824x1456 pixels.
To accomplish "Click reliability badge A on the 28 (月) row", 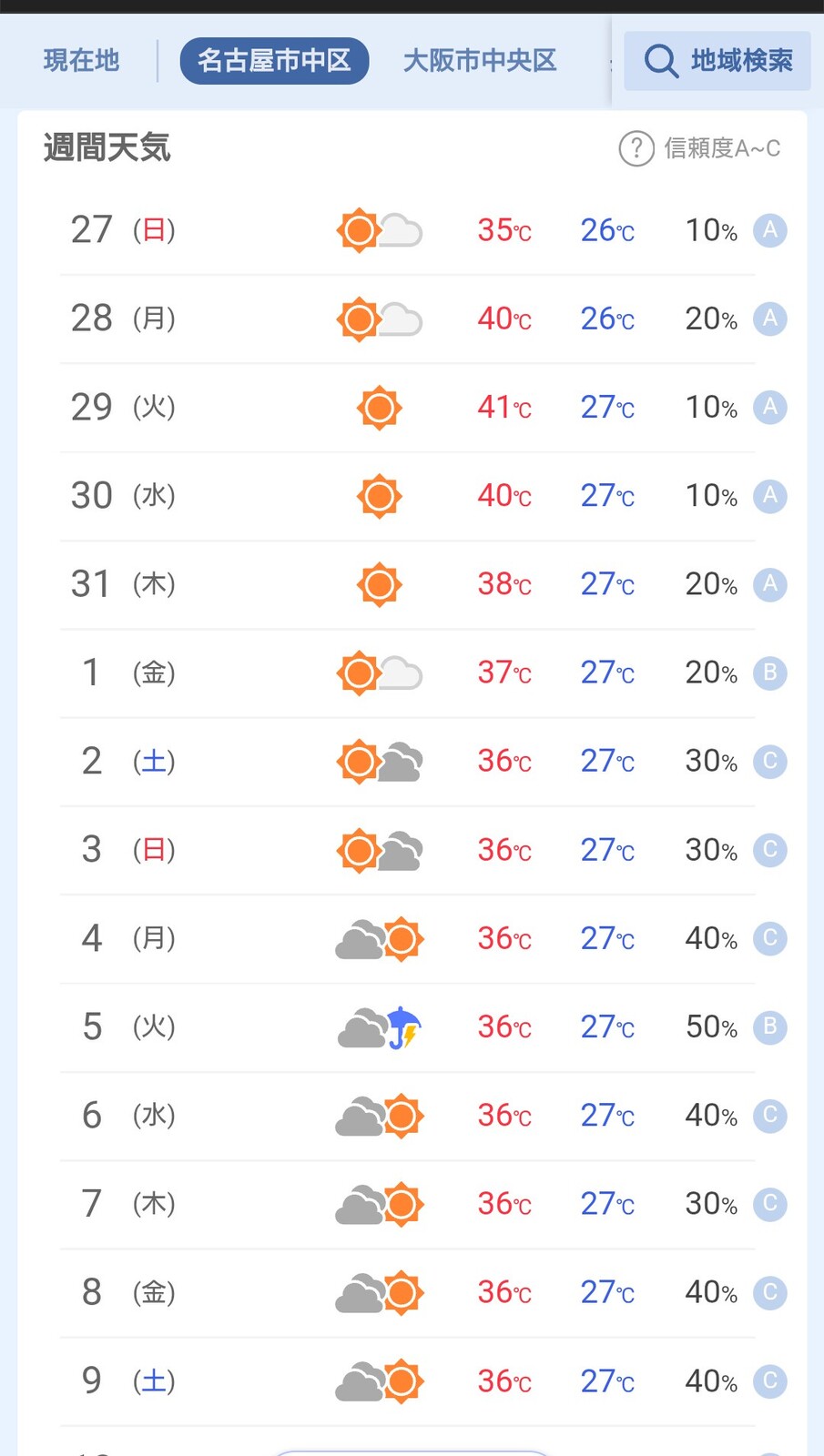I will coord(769,318).
